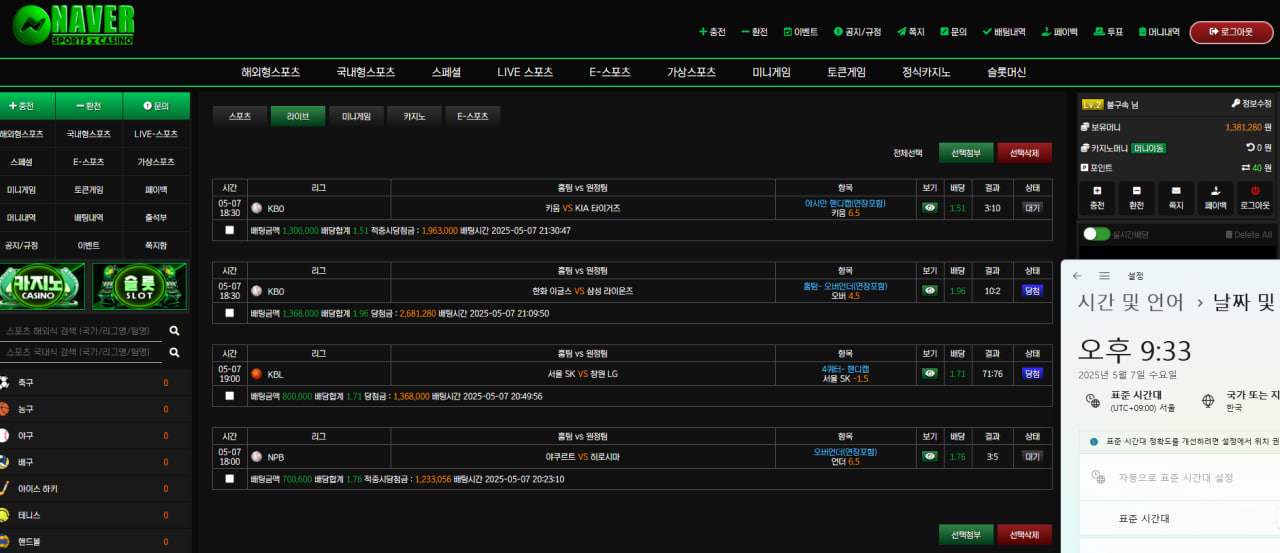Open LIVE 스포츠 in main navigation

pos(525,72)
